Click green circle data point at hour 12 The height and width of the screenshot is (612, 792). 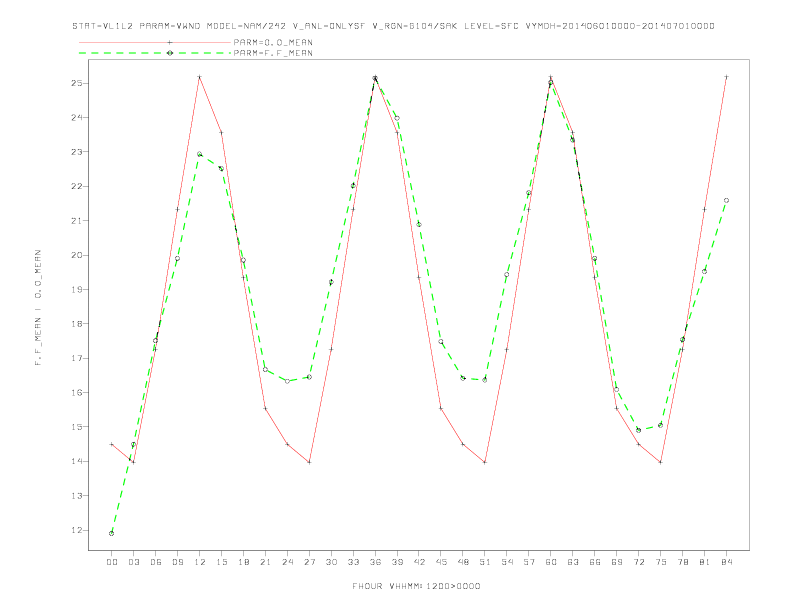point(200,154)
